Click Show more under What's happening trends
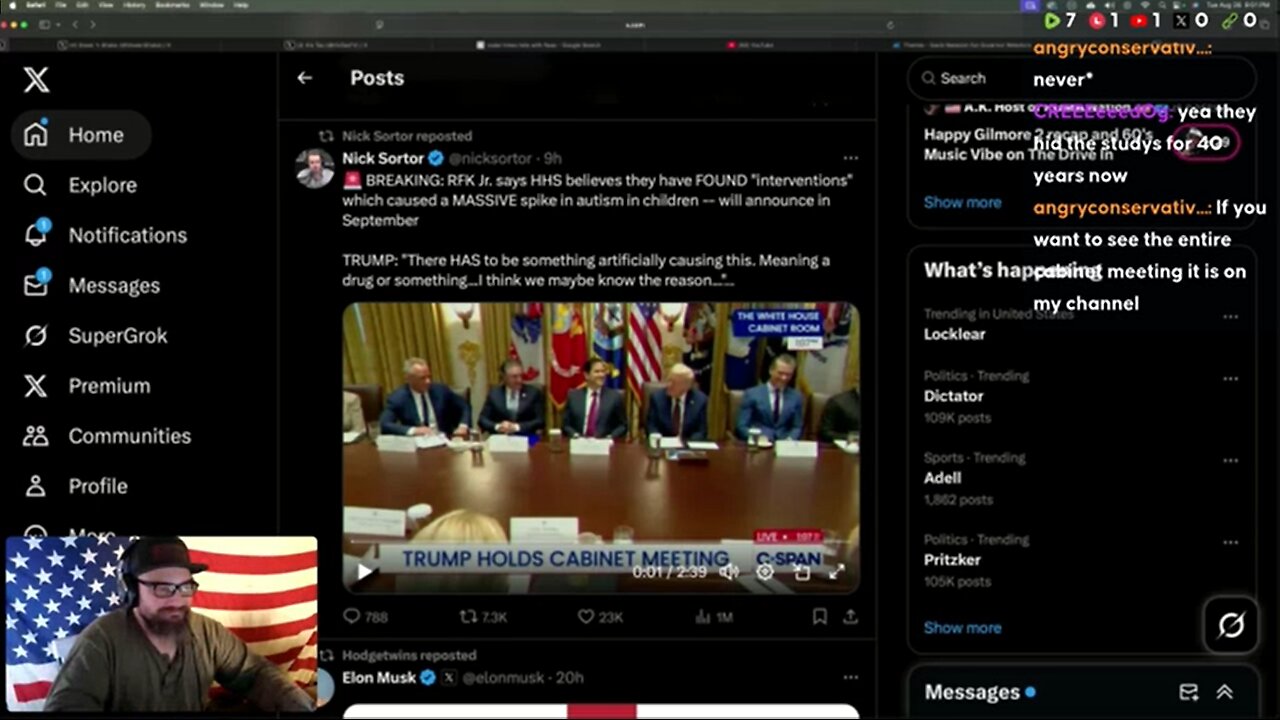The width and height of the screenshot is (1280, 720). click(x=962, y=627)
